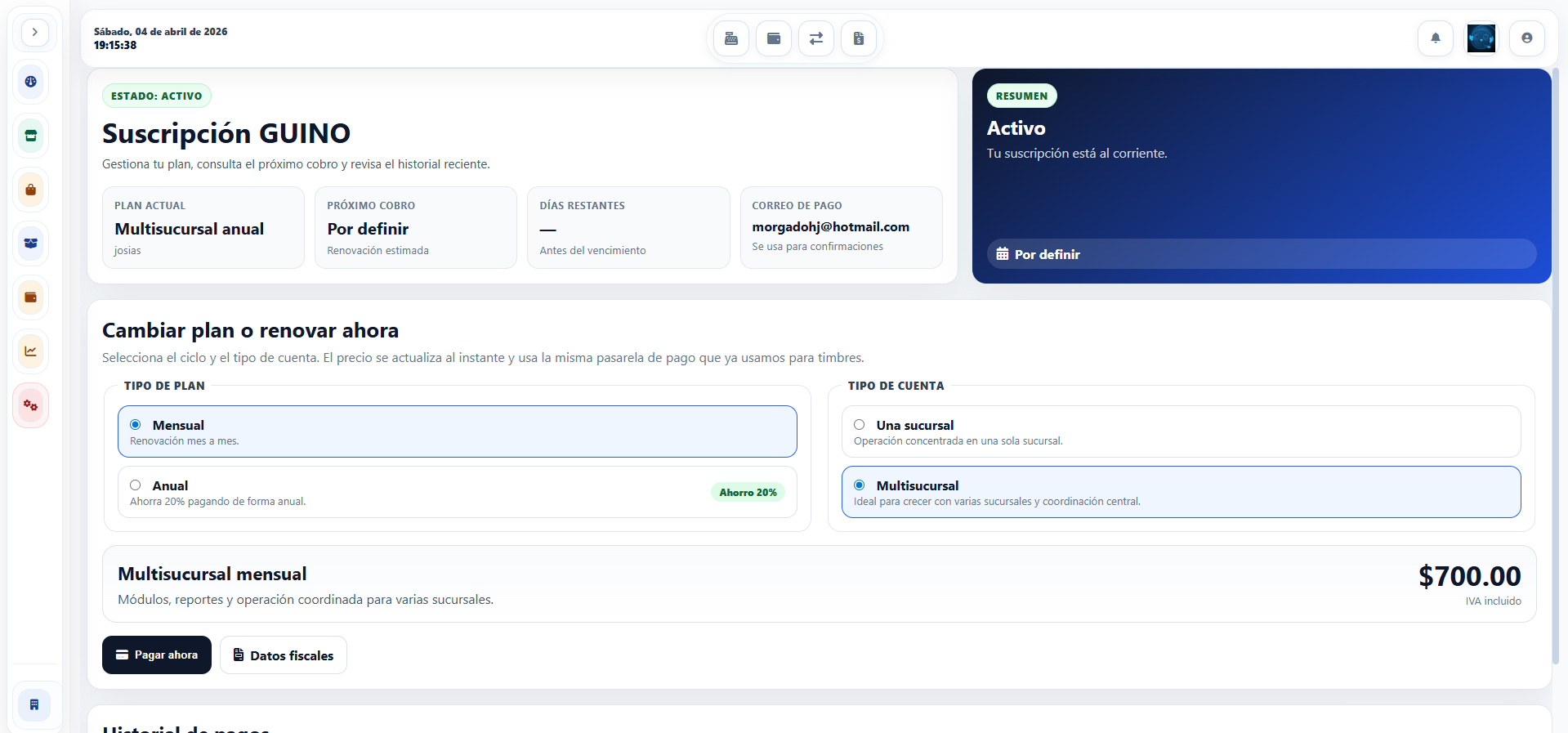
Task: Open the dashboard gauge icon in sidebar
Action: click(x=31, y=82)
